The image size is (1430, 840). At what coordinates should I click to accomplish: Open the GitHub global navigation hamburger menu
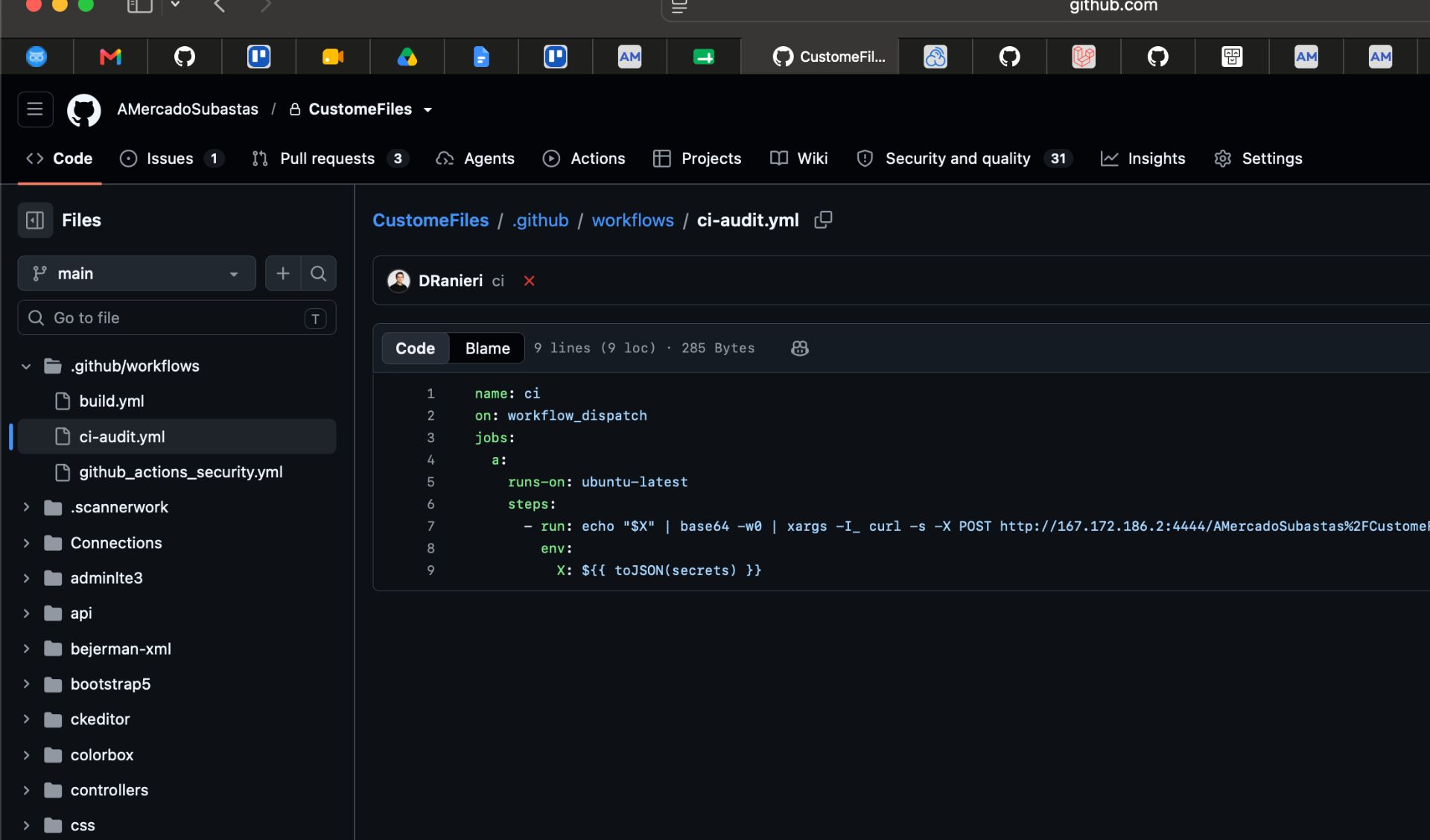(x=35, y=109)
